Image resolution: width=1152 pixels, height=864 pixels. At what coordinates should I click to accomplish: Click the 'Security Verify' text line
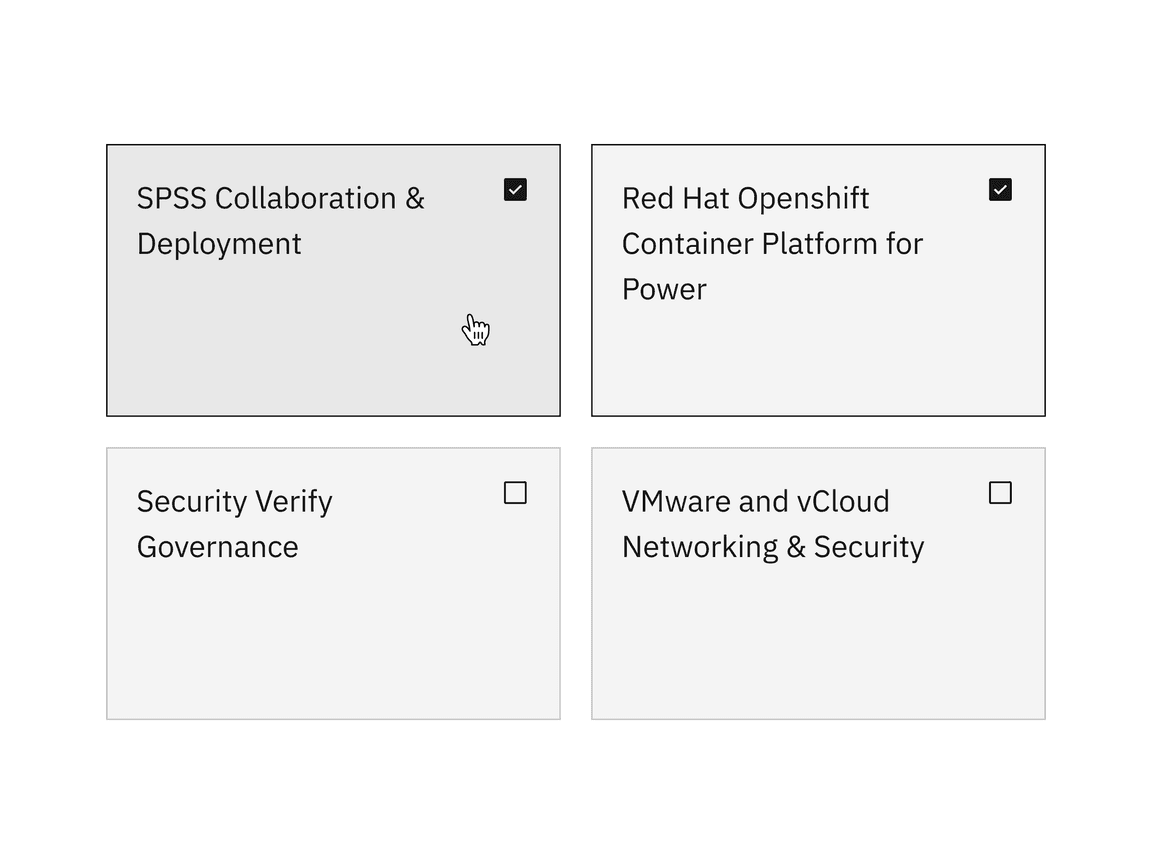tap(235, 501)
